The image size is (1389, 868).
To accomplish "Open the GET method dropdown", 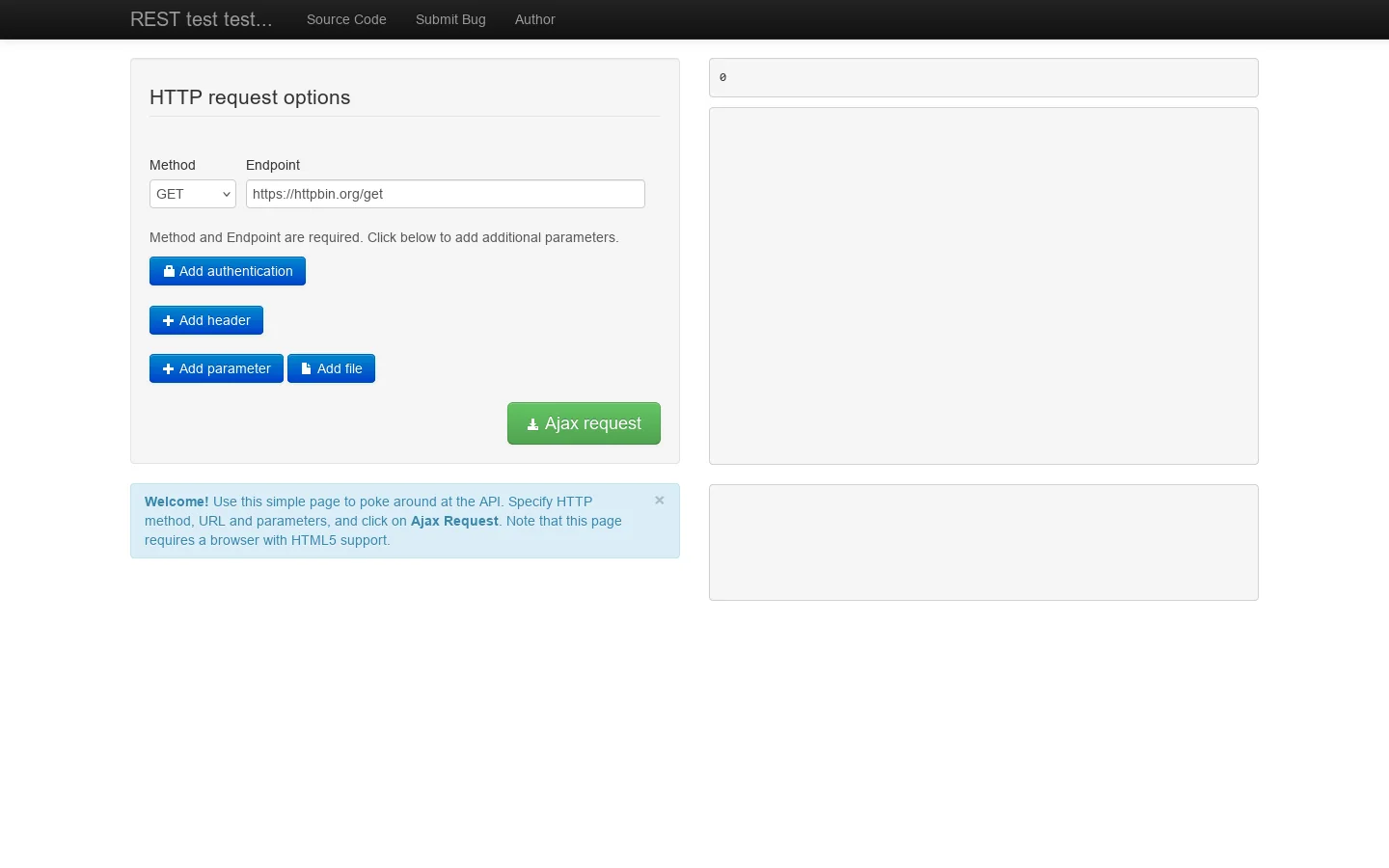I will tap(193, 194).
